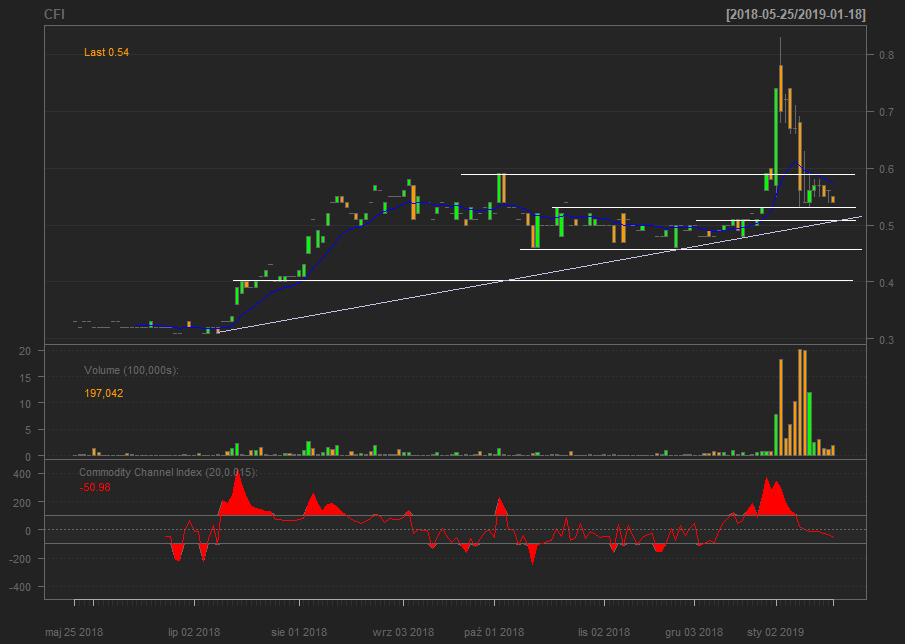Click the 0.3 price axis label

pyautogui.click(x=887, y=340)
